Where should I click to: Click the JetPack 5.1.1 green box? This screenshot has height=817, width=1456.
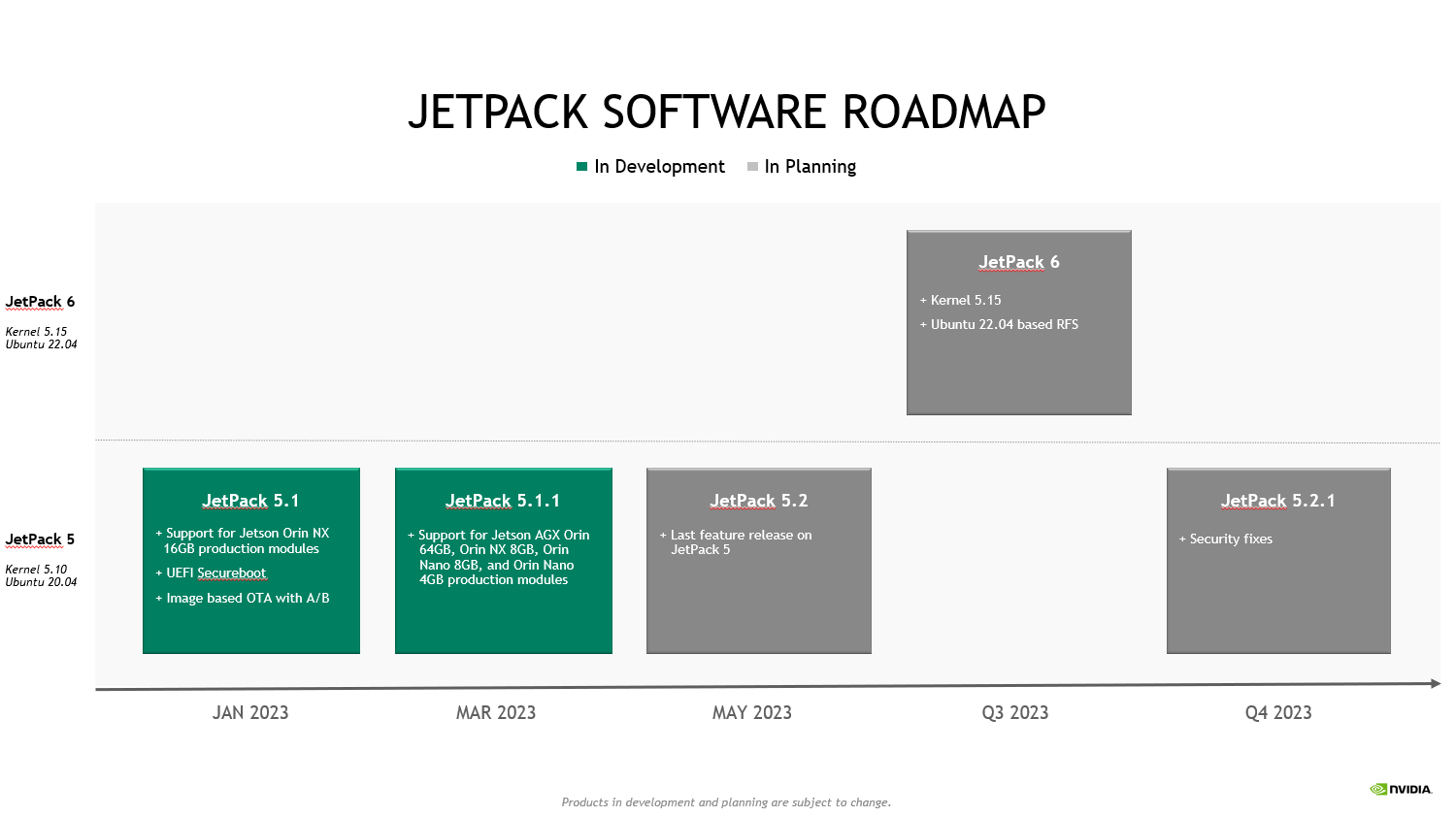tap(503, 561)
